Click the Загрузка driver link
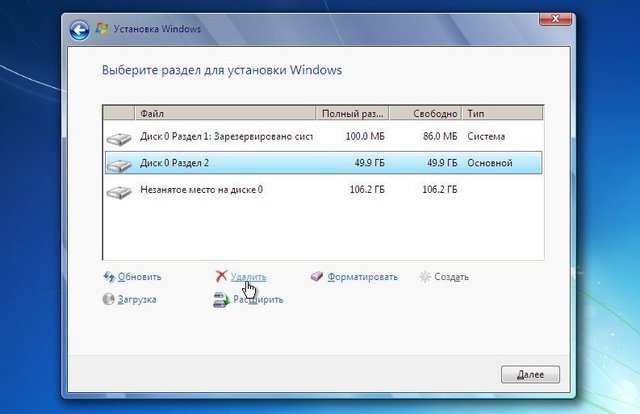 pyautogui.click(x=137, y=299)
